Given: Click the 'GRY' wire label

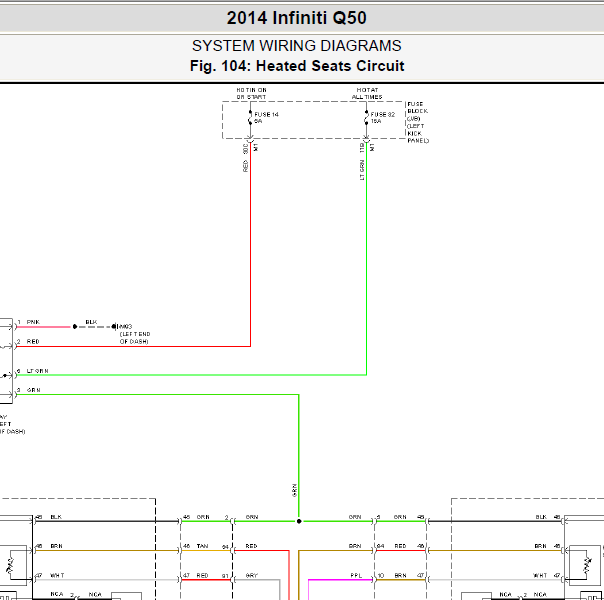Looking at the screenshot, I should (252, 575).
